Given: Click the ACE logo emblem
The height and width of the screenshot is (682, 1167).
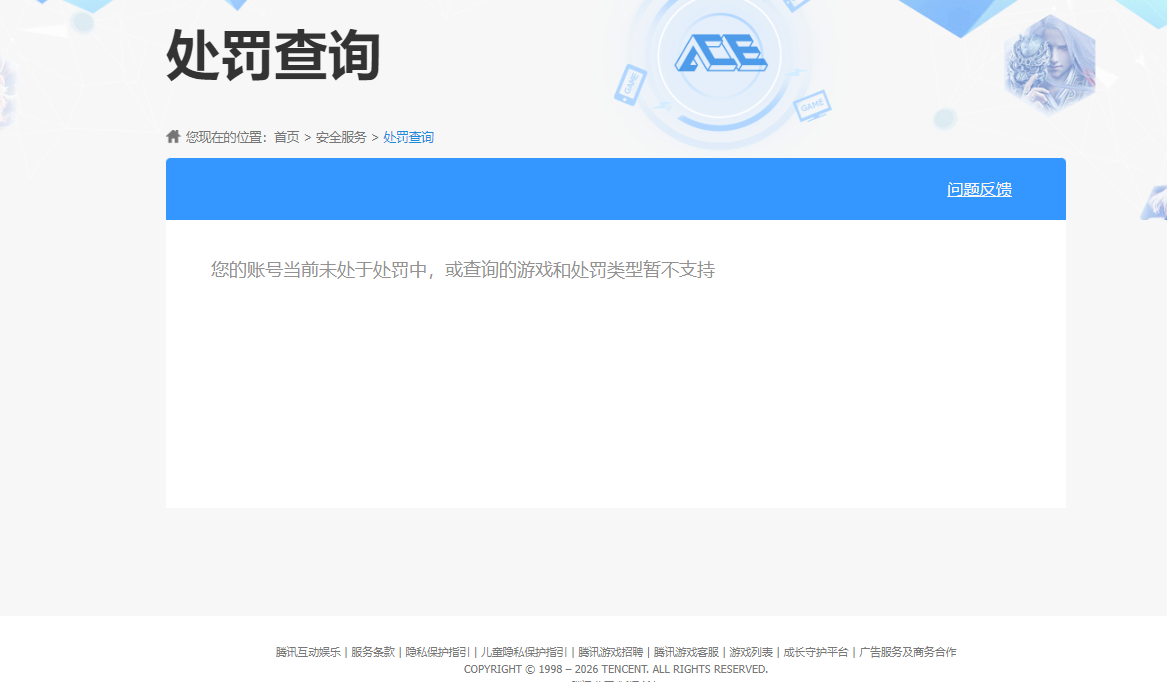Looking at the screenshot, I should (720, 54).
